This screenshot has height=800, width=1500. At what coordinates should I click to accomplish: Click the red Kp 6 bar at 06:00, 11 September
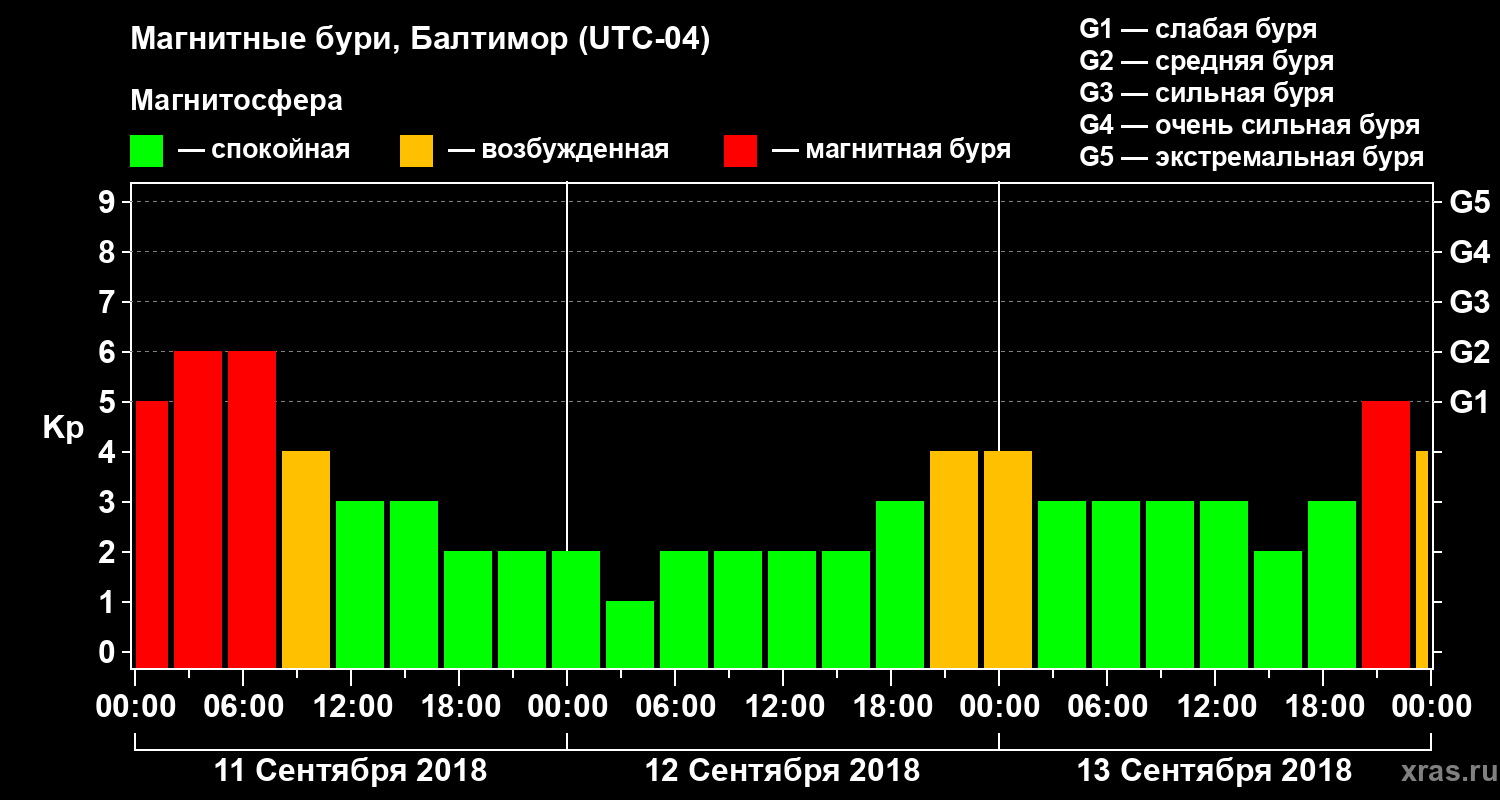pos(252,510)
